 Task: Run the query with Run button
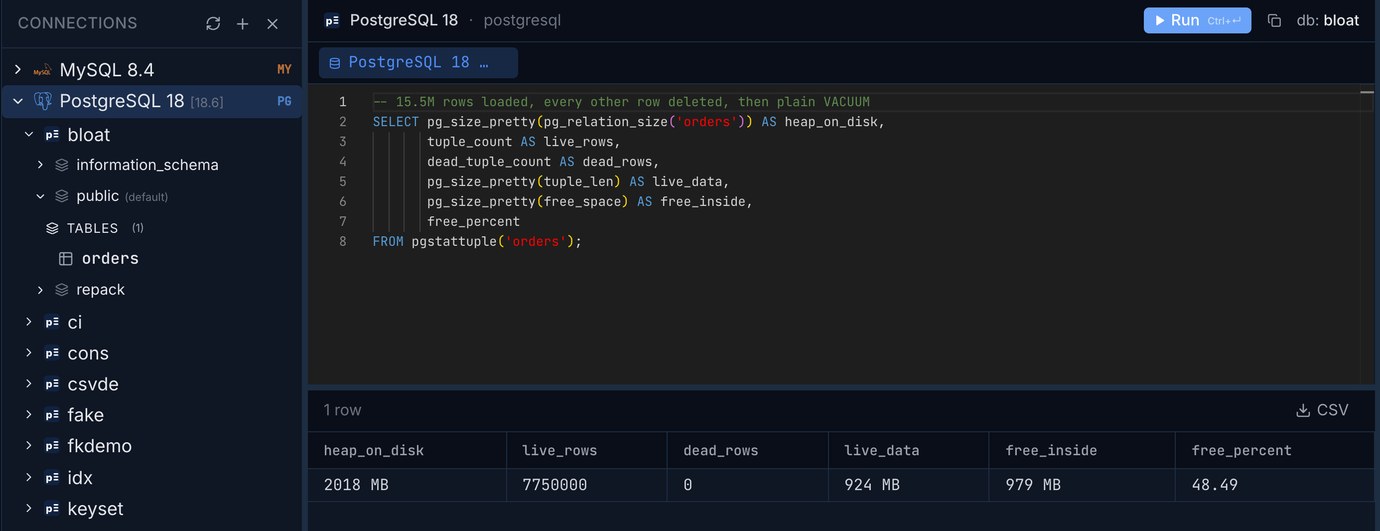tap(1197, 20)
